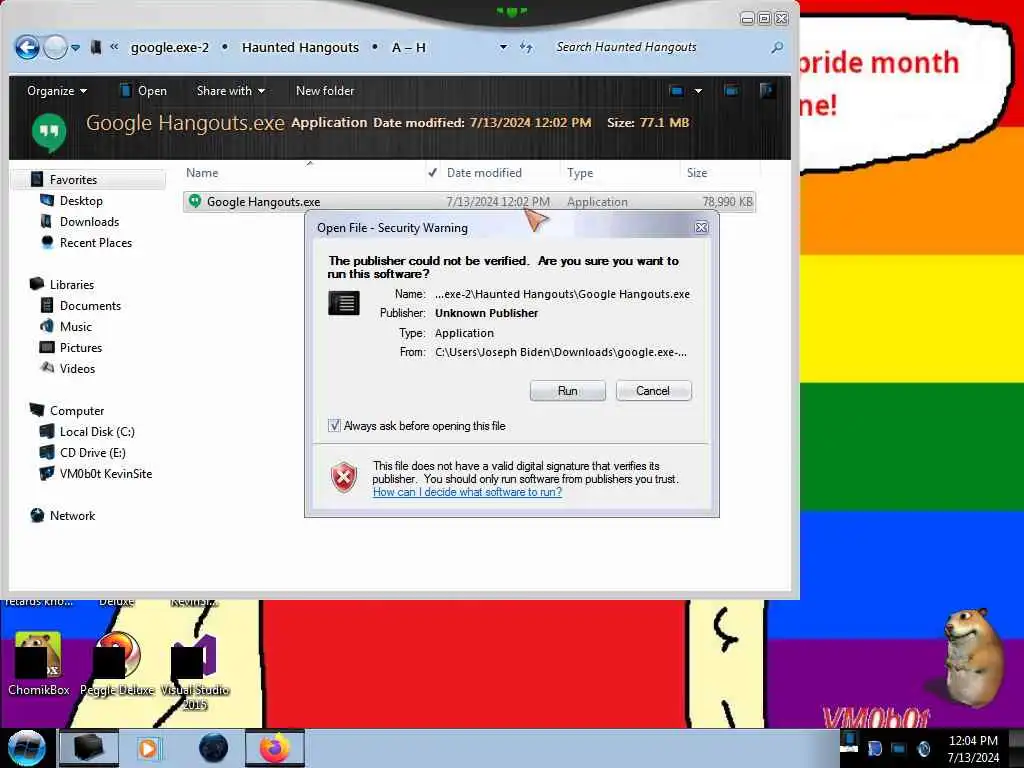1024x768 pixels.
Task: Open Desktop in Favorites
Action: 81,200
